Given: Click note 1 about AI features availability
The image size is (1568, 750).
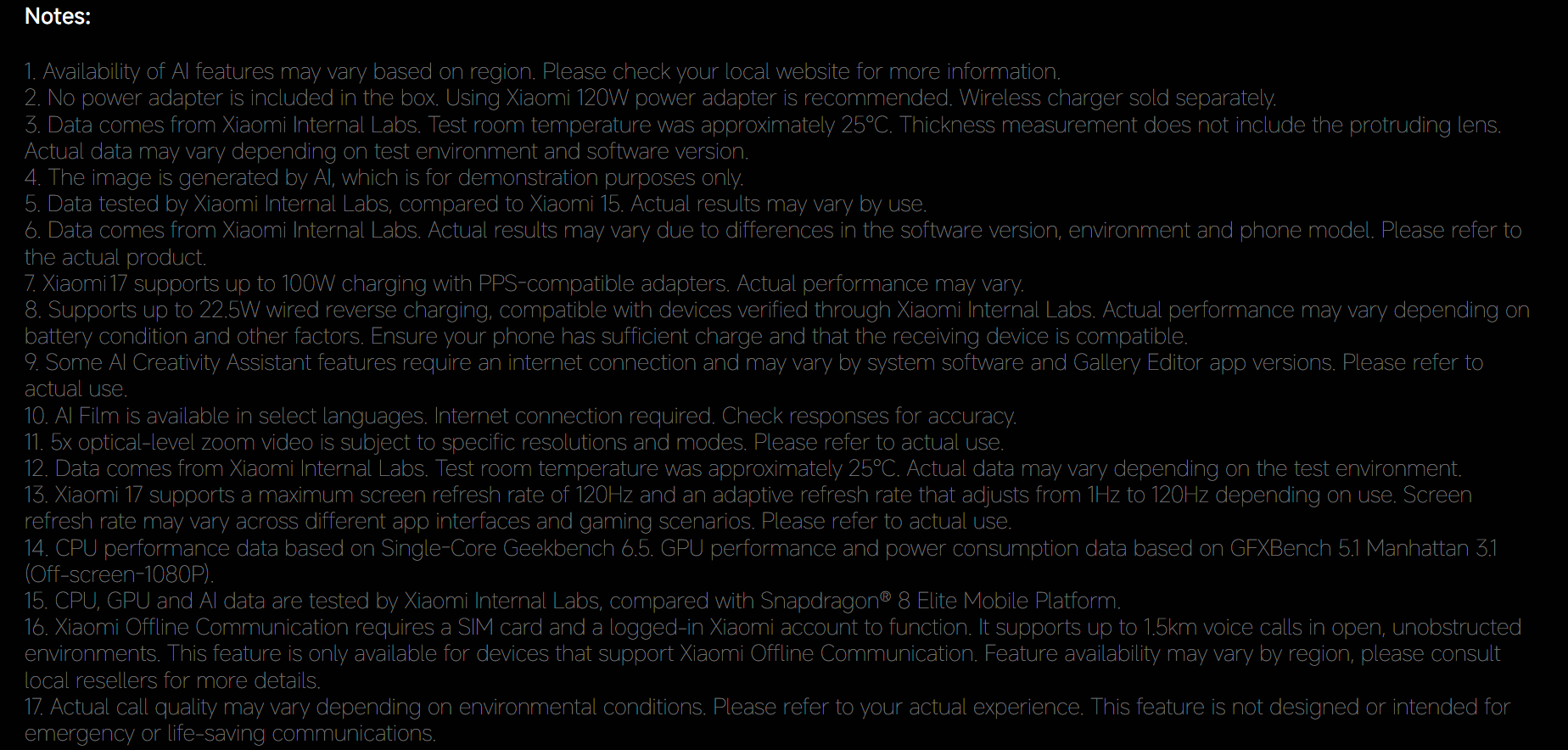Looking at the screenshot, I should click(542, 71).
